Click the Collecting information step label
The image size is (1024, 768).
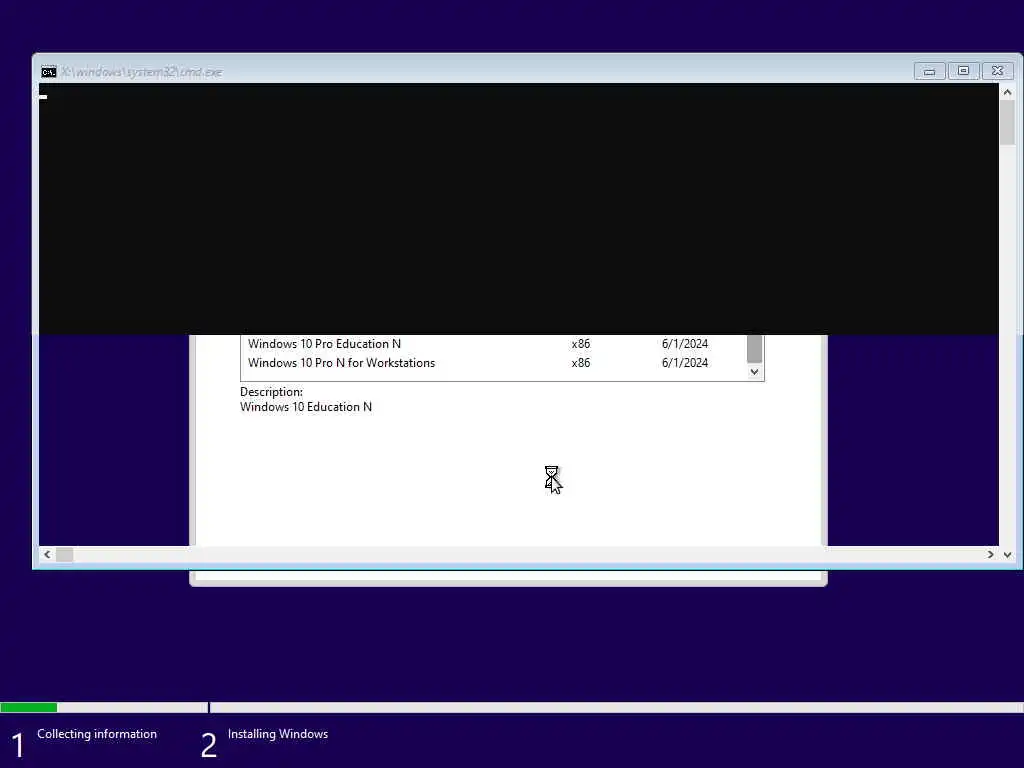click(97, 734)
